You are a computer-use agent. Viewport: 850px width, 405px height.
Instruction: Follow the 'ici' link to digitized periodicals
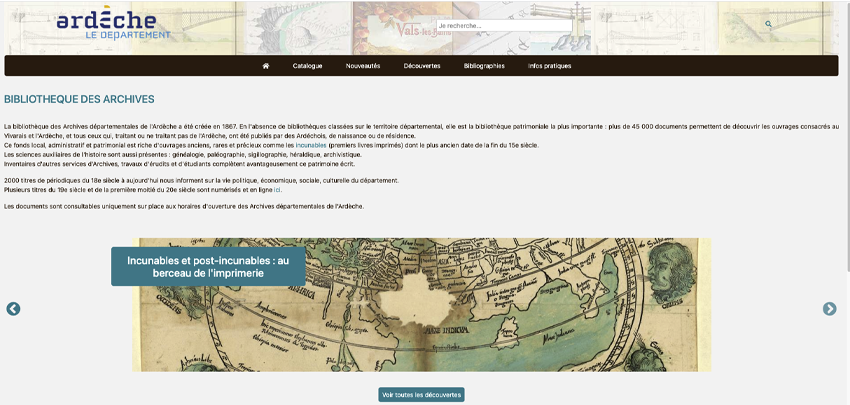[x=278, y=190]
